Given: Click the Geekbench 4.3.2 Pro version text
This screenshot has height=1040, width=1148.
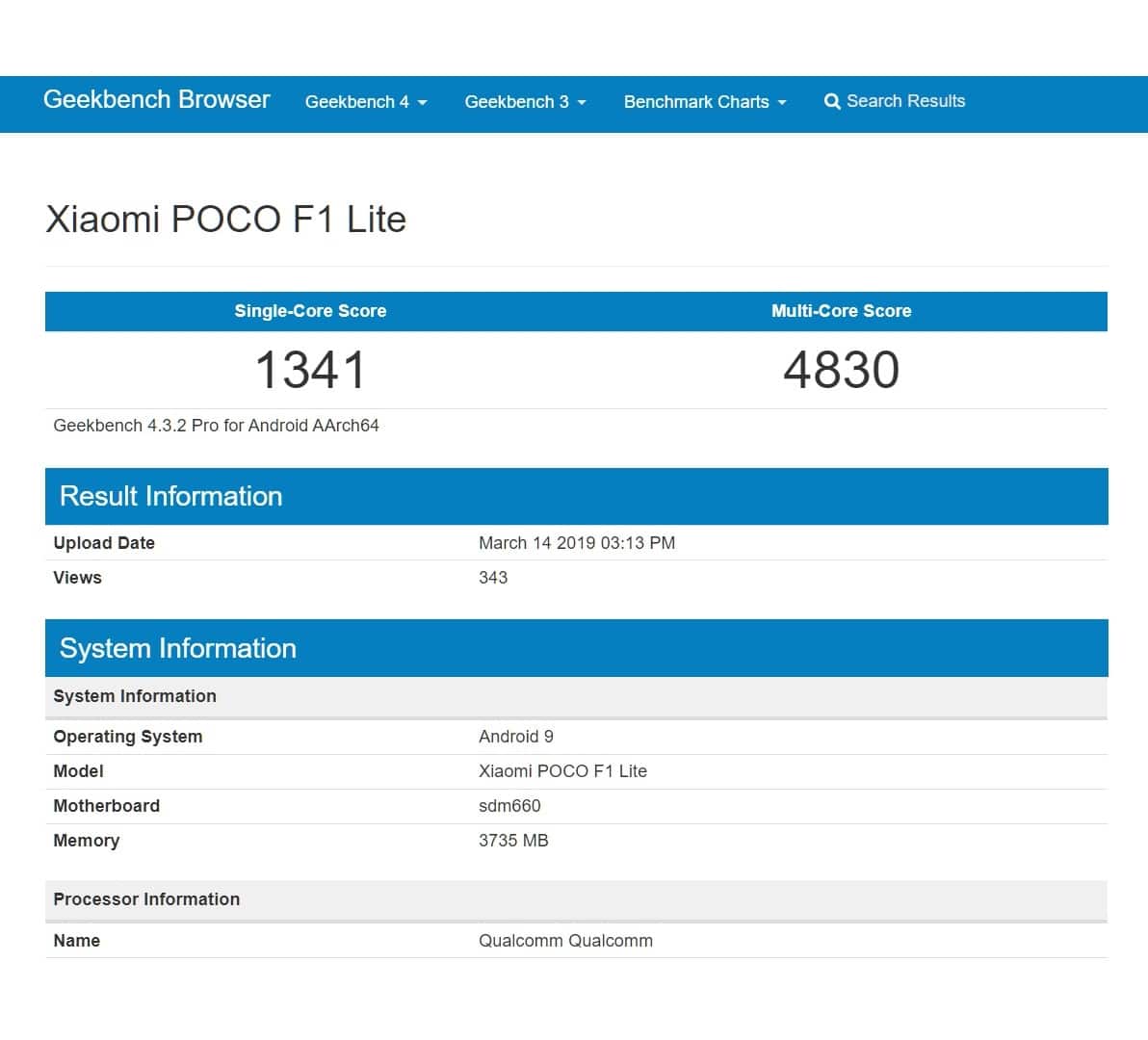Looking at the screenshot, I should [216, 426].
